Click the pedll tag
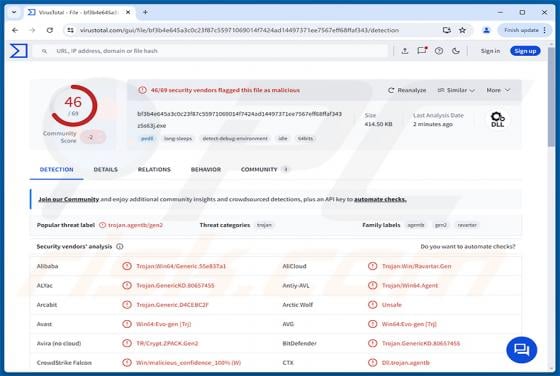 click(x=147, y=139)
